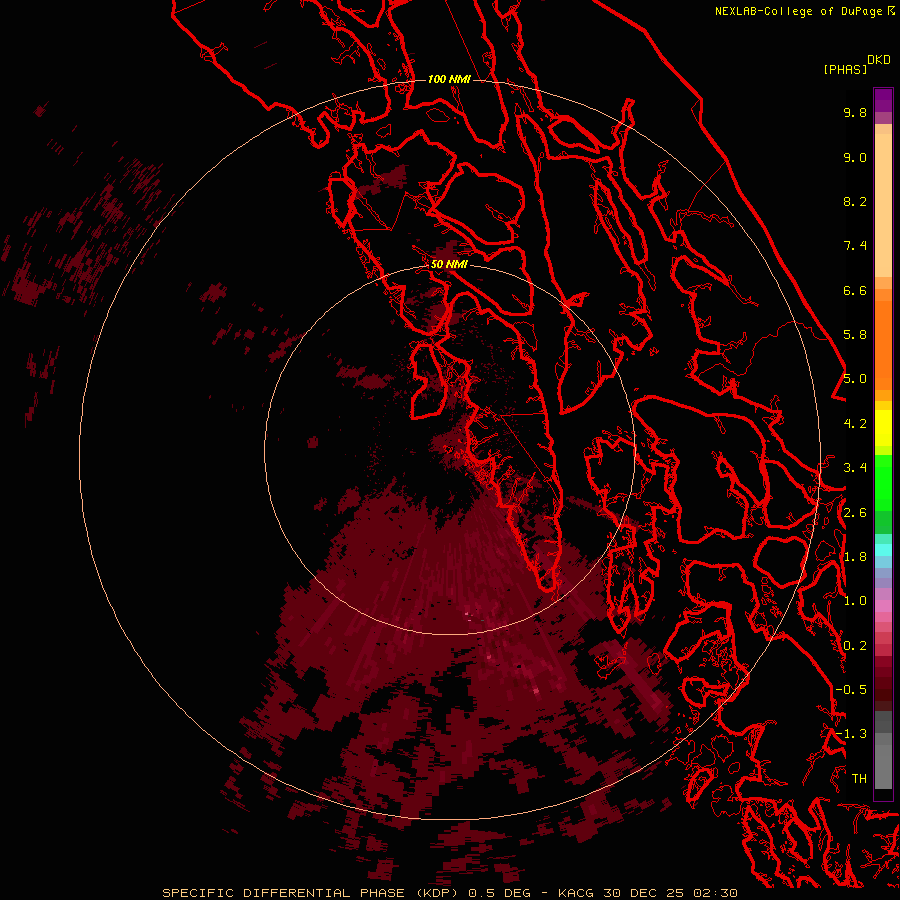Select the 0.2 scale value

(855, 646)
